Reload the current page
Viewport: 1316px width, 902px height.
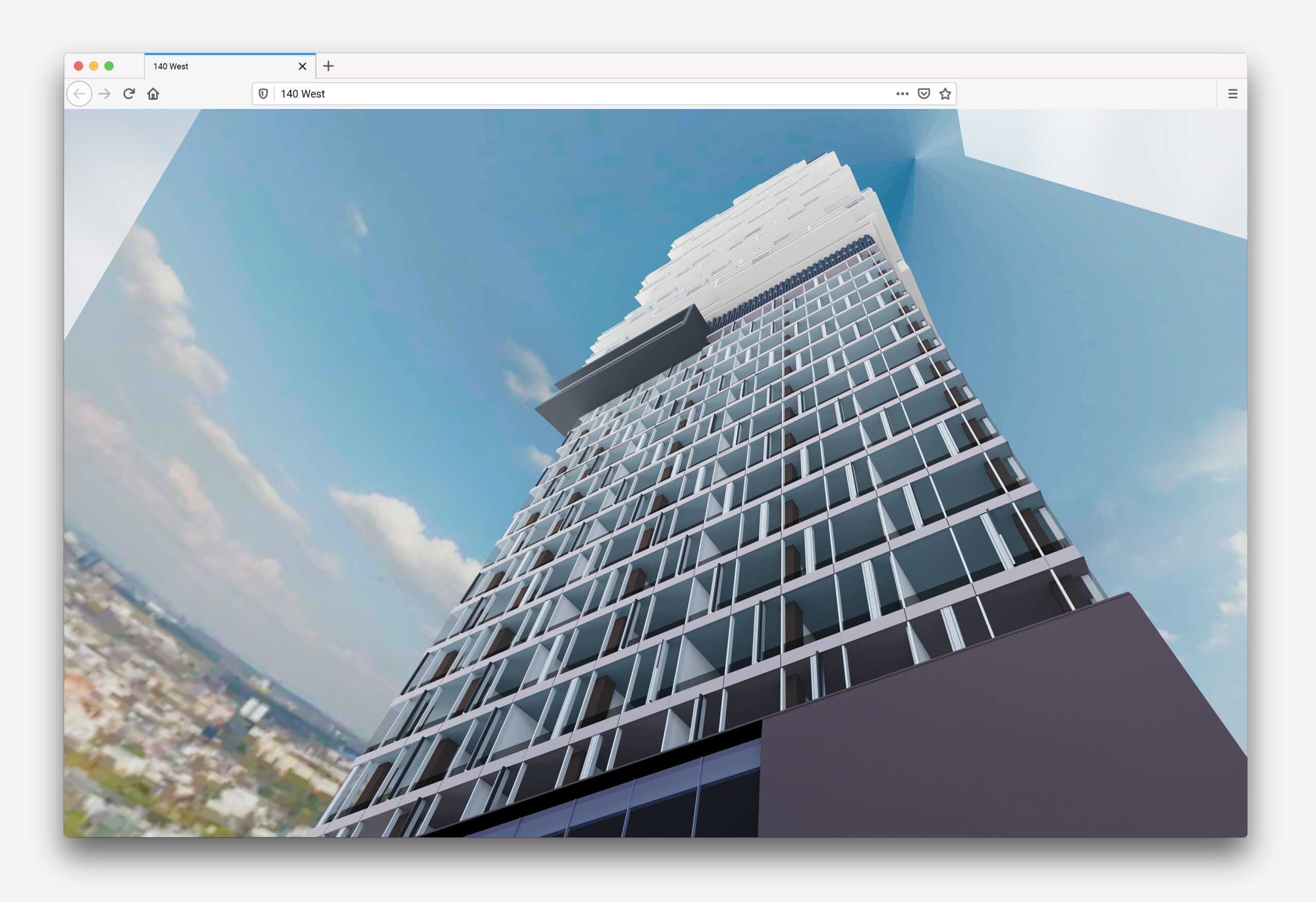click(129, 94)
